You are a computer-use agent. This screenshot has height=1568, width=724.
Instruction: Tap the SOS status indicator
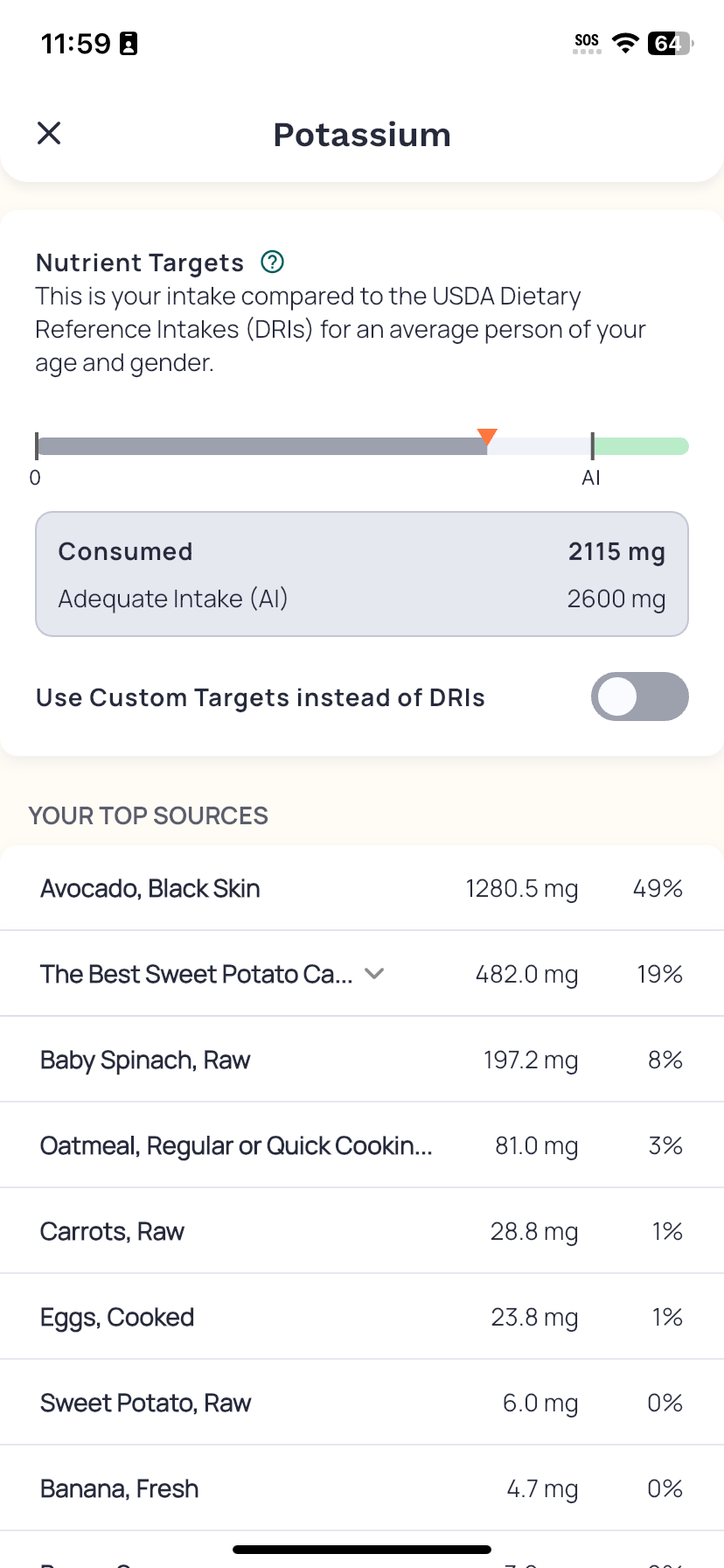pos(587,43)
